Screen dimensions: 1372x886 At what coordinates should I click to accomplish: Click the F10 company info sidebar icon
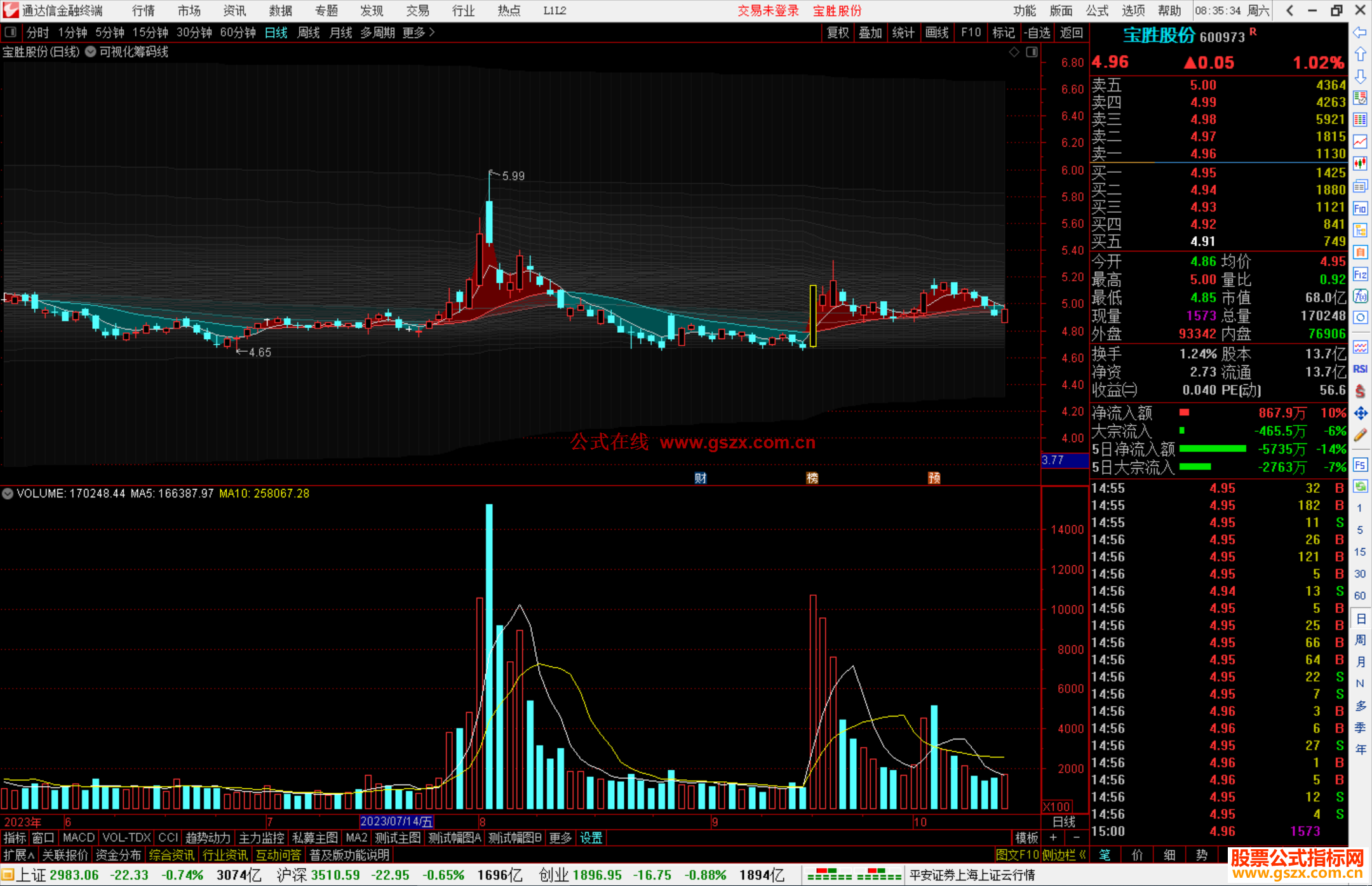point(1360,208)
